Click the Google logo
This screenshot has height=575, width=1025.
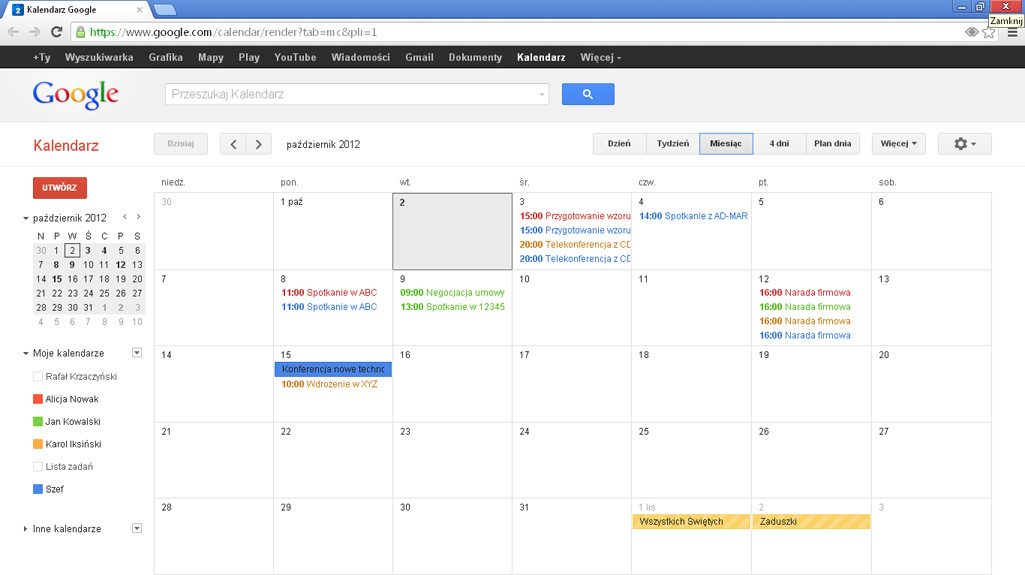76,95
